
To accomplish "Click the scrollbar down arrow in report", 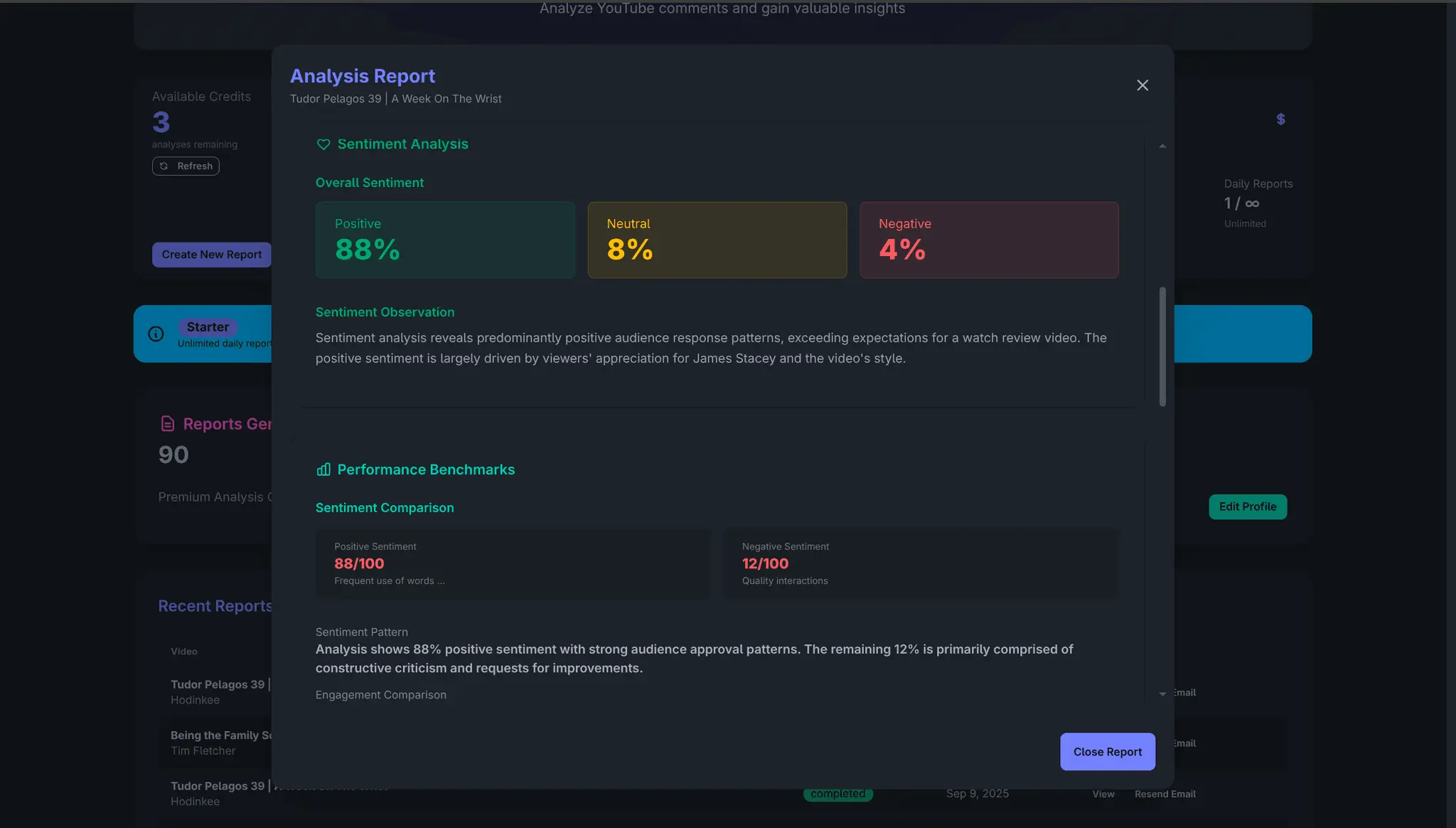I will 1162,694.
